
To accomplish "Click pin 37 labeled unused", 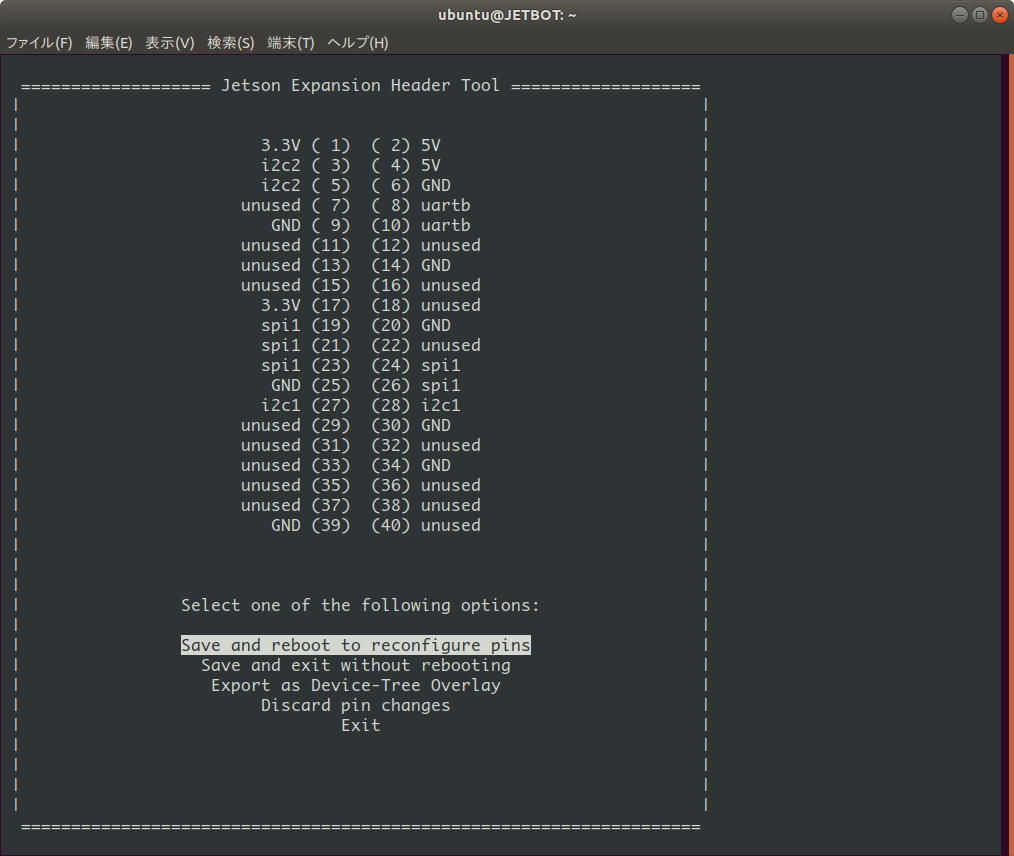I will pyautogui.click(x=296, y=506).
